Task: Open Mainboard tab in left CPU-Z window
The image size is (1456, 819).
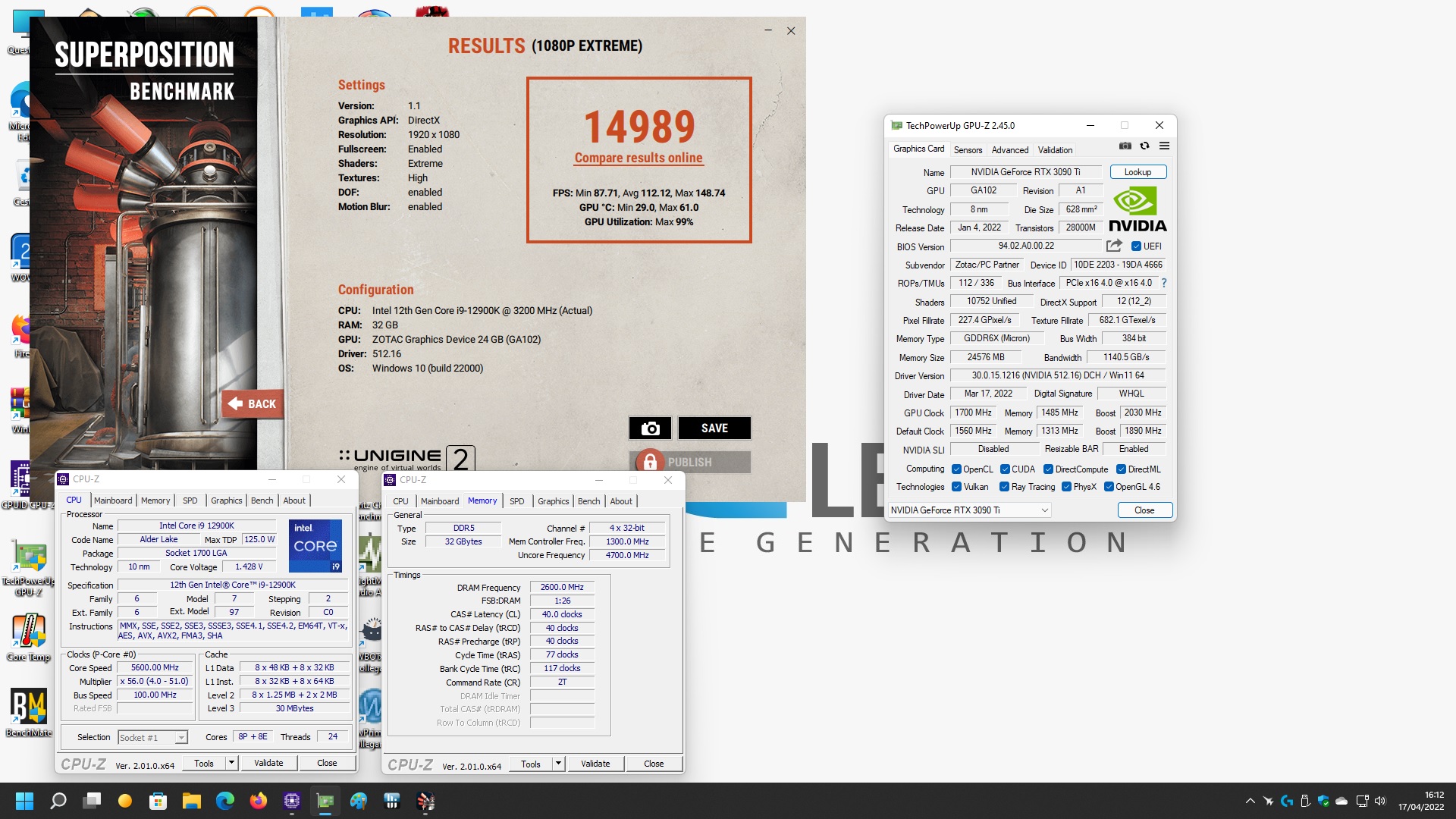Action: (113, 500)
